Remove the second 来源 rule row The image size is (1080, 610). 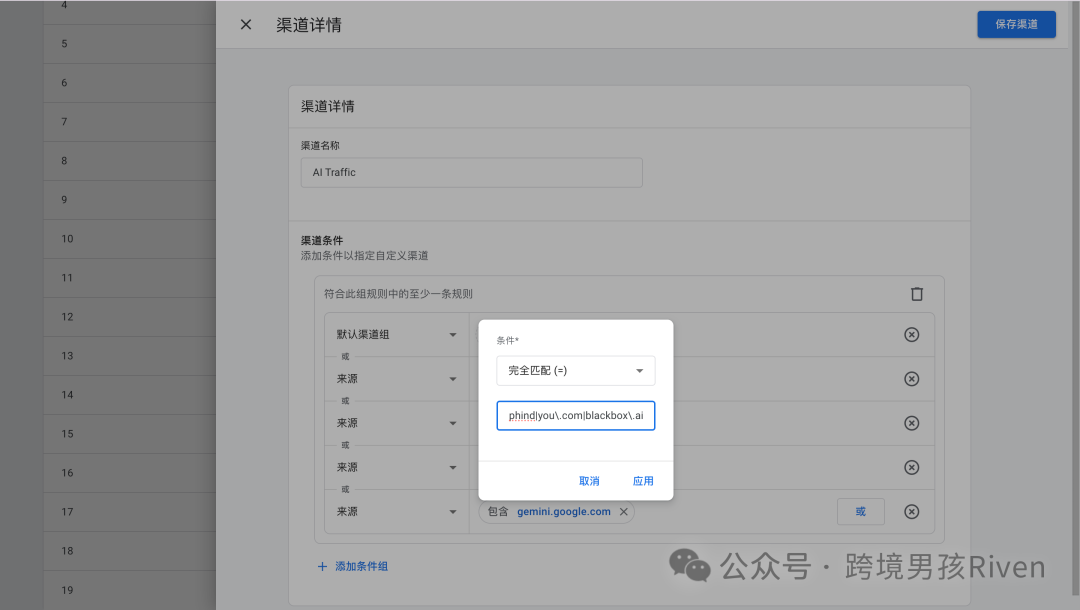[x=911, y=423]
